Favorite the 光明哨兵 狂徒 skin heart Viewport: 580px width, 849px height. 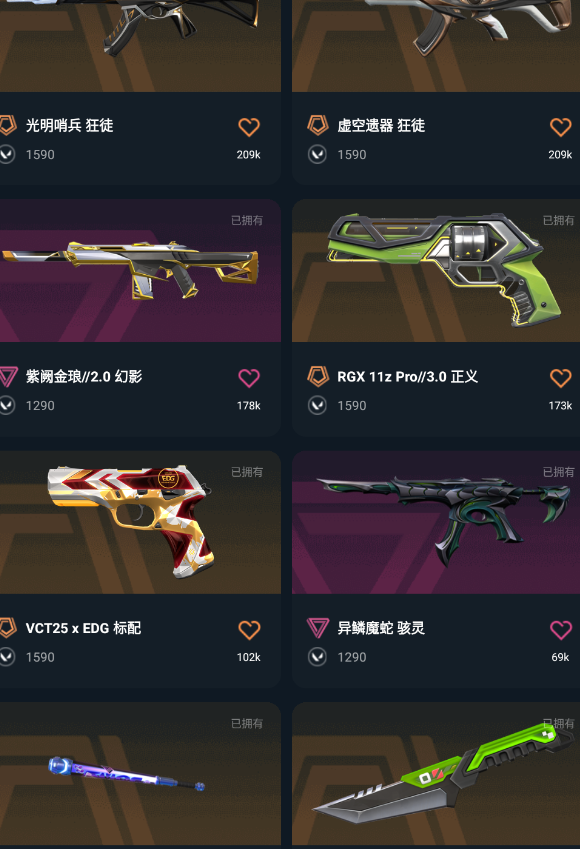coord(249,127)
